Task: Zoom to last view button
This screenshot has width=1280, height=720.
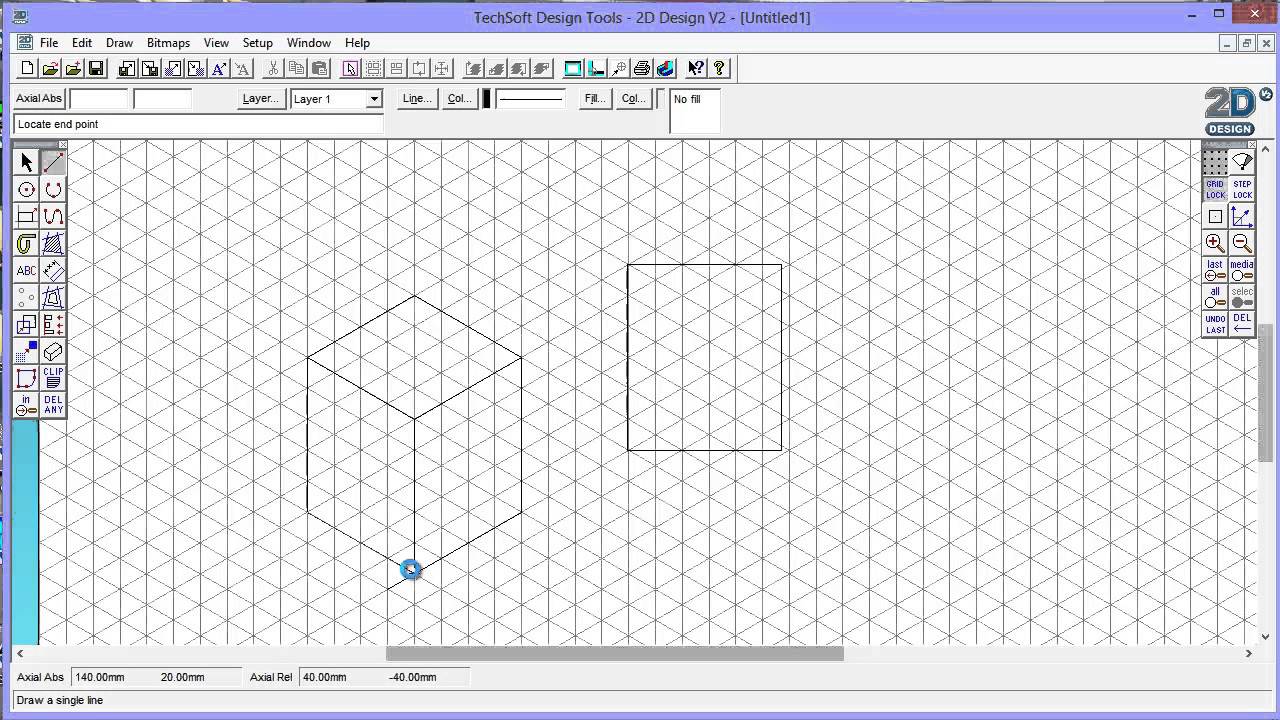Action: point(1215,270)
